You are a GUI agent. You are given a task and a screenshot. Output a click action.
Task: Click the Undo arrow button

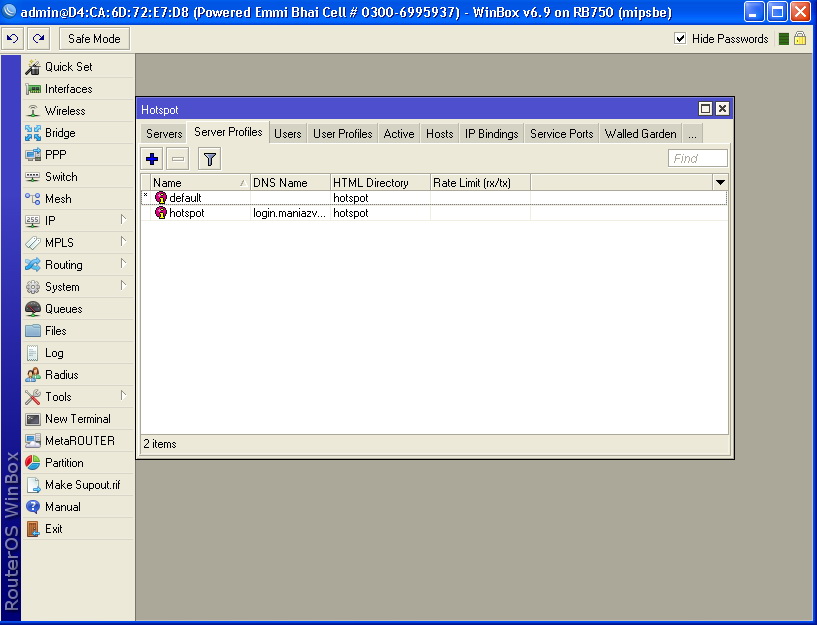coord(12,38)
